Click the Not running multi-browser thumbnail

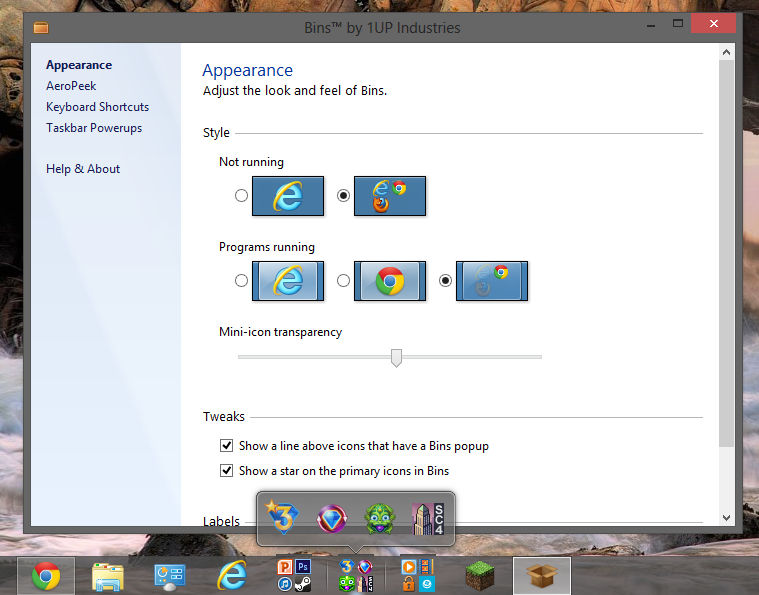[x=390, y=196]
